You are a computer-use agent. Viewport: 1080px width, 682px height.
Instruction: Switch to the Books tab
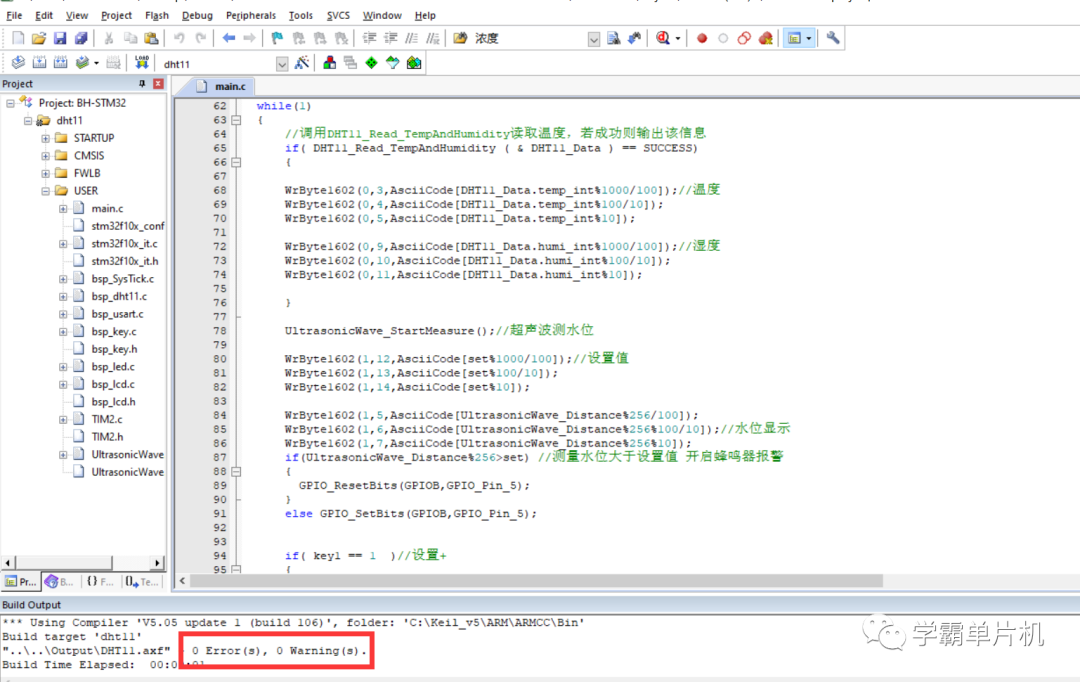(x=59, y=582)
